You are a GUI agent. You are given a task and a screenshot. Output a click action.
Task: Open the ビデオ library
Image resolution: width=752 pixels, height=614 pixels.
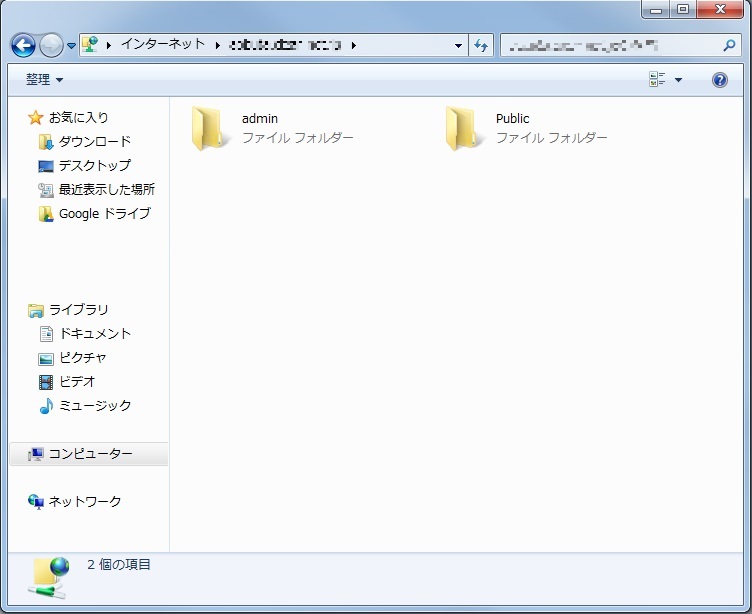[77, 382]
